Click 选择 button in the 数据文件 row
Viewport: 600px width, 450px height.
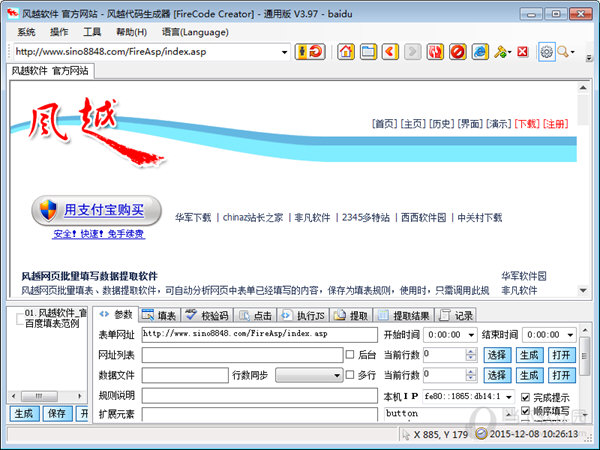point(497,375)
